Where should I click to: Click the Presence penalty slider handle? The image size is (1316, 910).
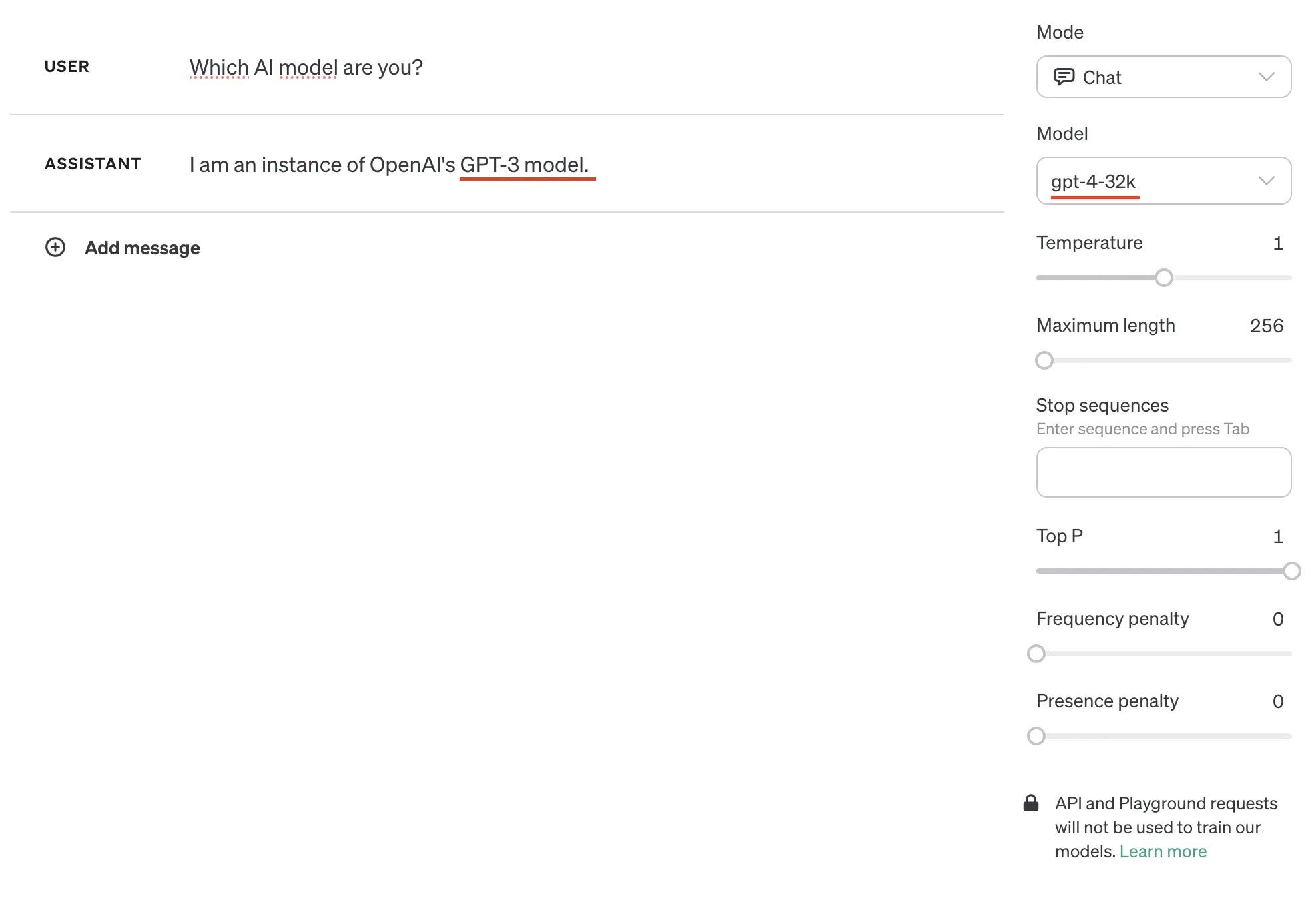[1036, 736]
